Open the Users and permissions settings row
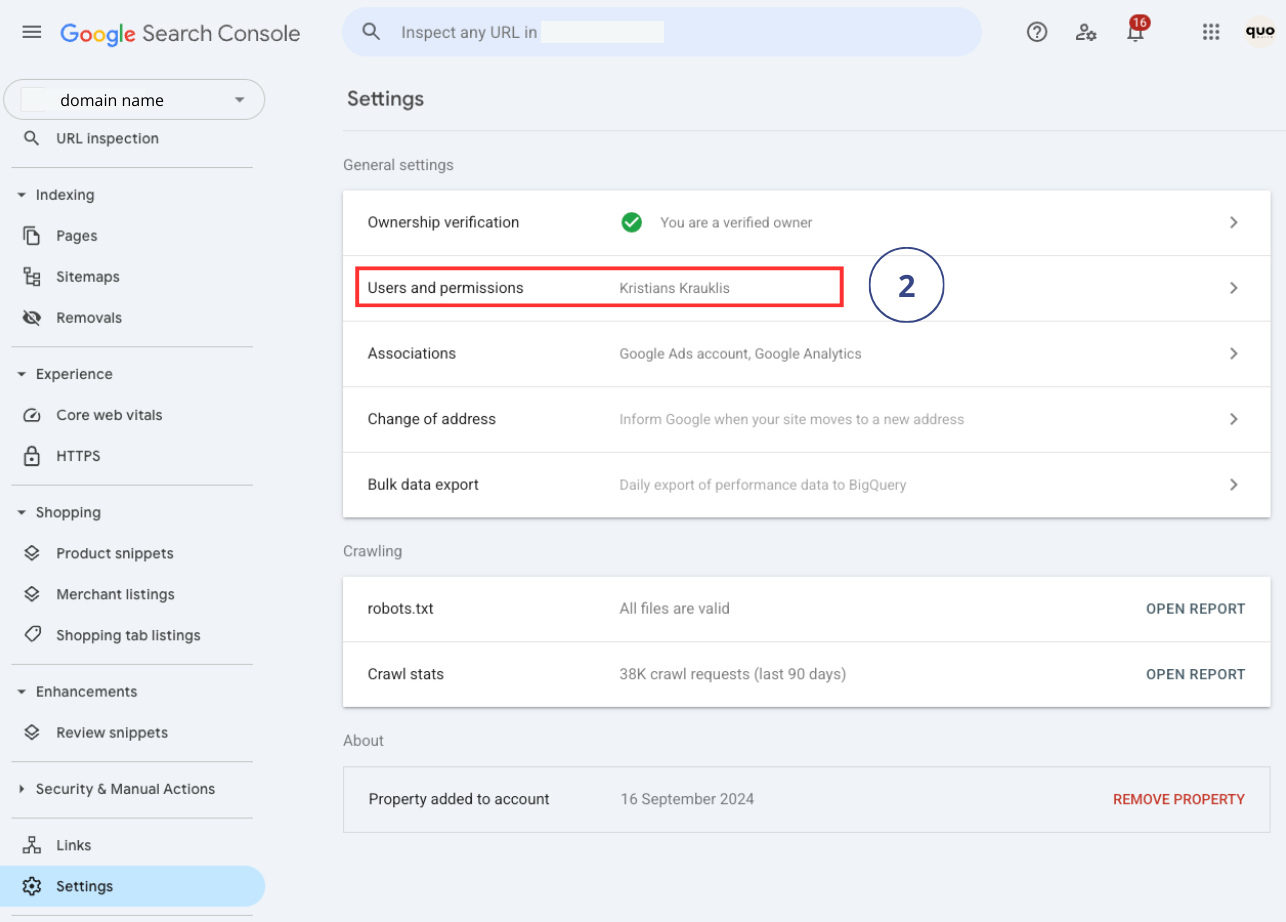The image size is (1286, 922). point(598,287)
